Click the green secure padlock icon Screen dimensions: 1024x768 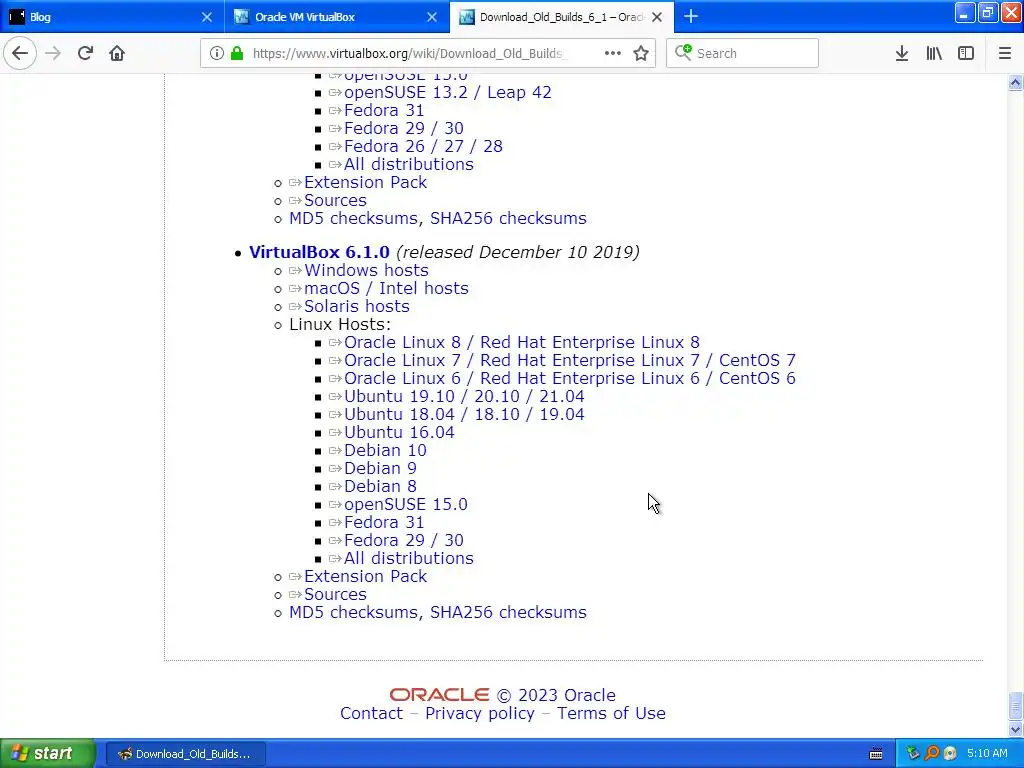click(237, 53)
